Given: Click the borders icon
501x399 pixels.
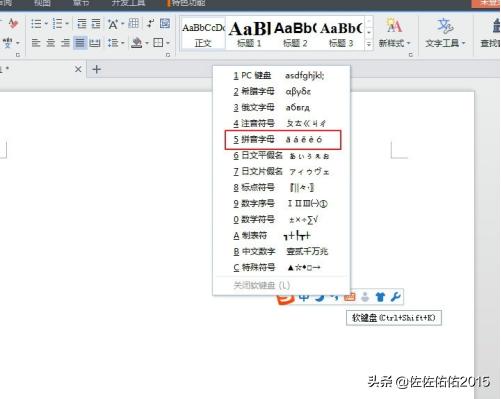Looking at the screenshot, I should (x=158, y=43).
